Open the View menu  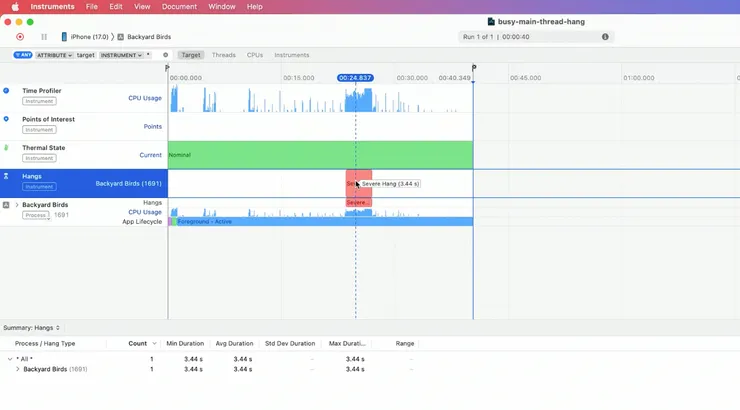click(x=142, y=7)
